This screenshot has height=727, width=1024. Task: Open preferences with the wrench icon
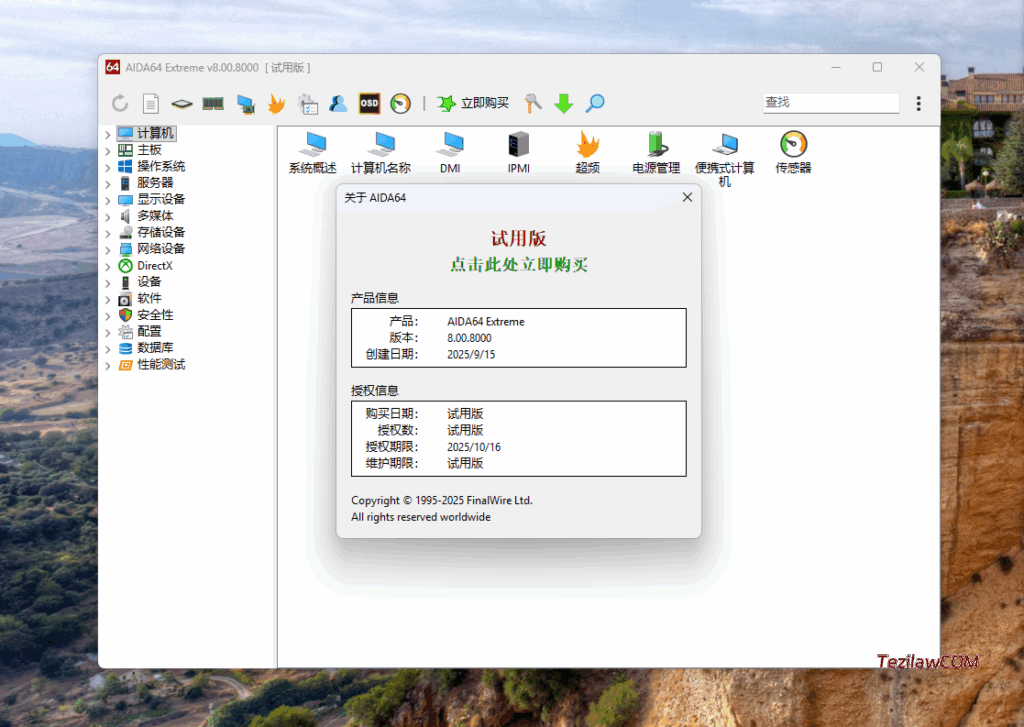(x=533, y=103)
